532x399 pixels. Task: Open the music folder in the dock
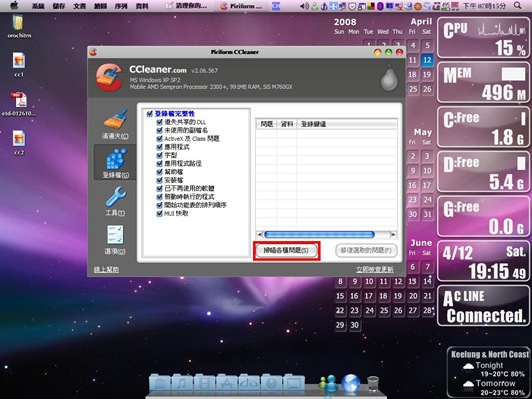point(182,384)
